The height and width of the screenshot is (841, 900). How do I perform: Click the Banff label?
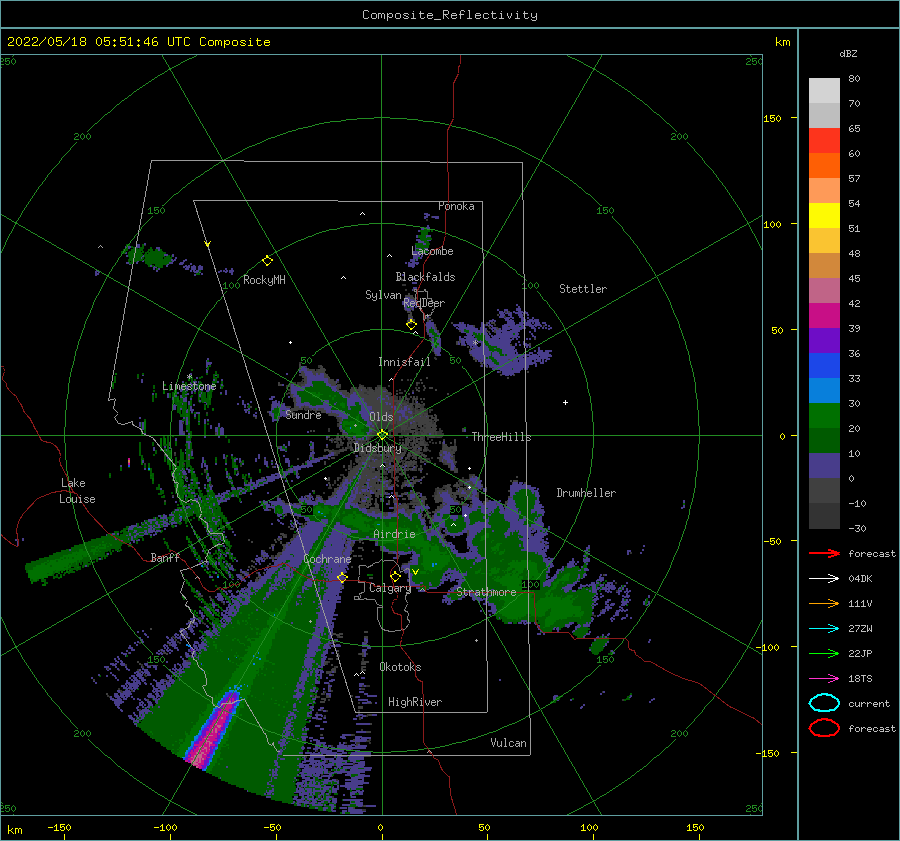(x=165, y=557)
